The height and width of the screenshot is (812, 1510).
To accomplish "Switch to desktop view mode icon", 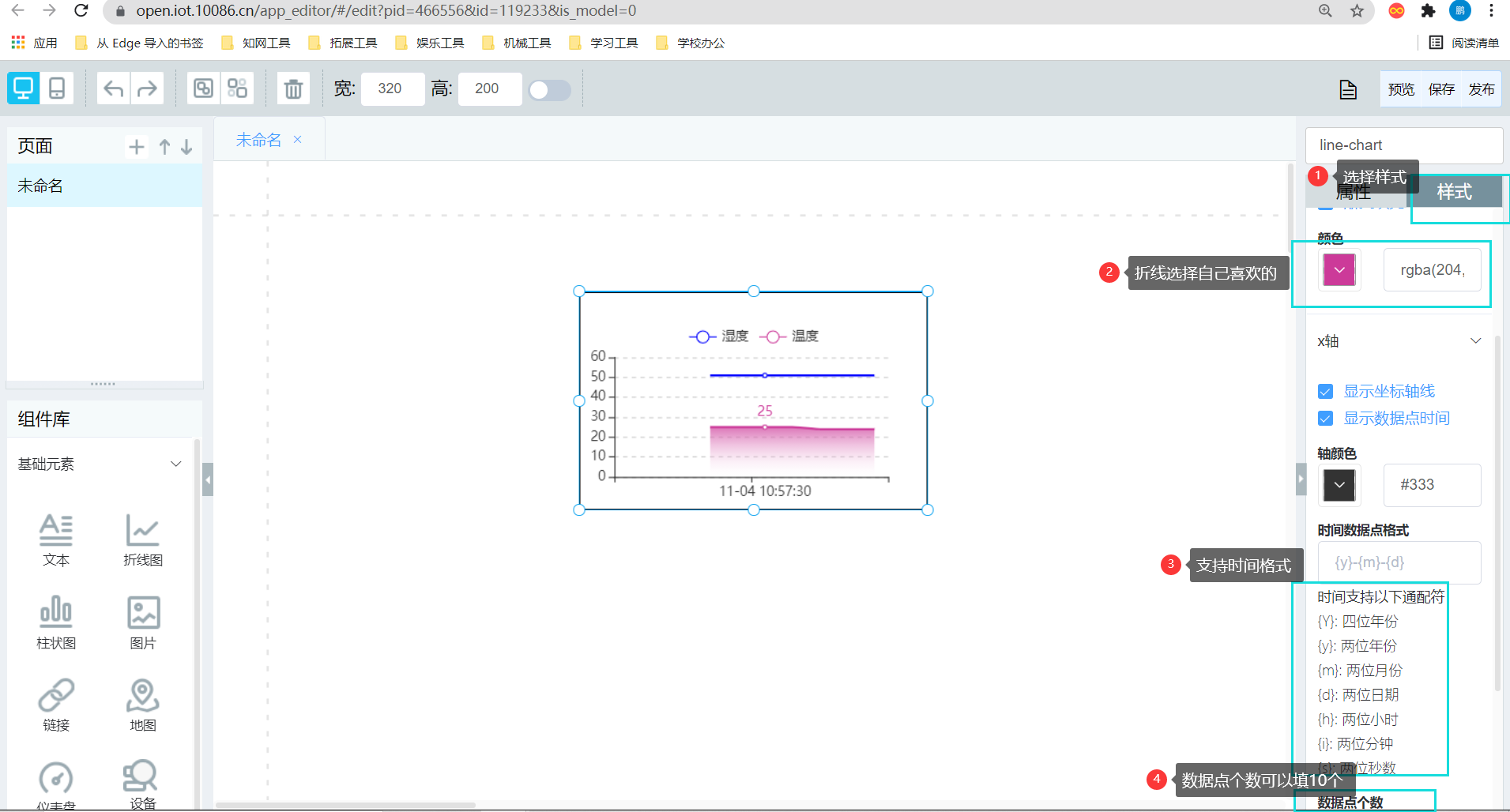I will point(24,88).
